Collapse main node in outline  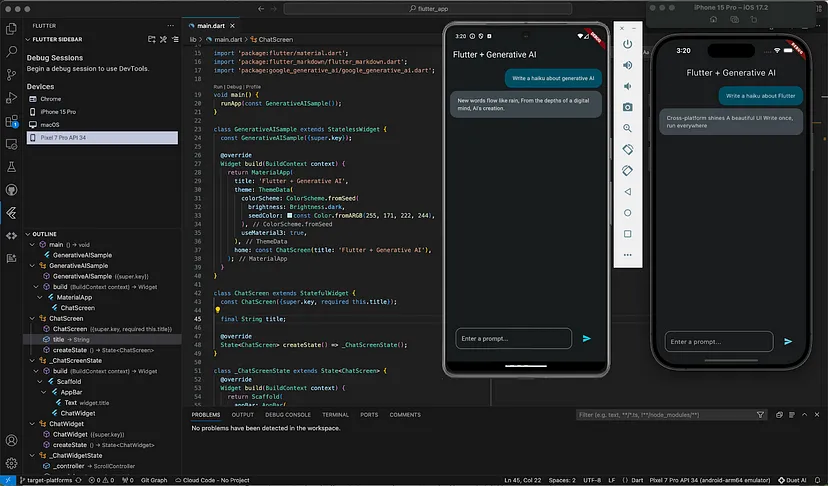click(x=32, y=245)
